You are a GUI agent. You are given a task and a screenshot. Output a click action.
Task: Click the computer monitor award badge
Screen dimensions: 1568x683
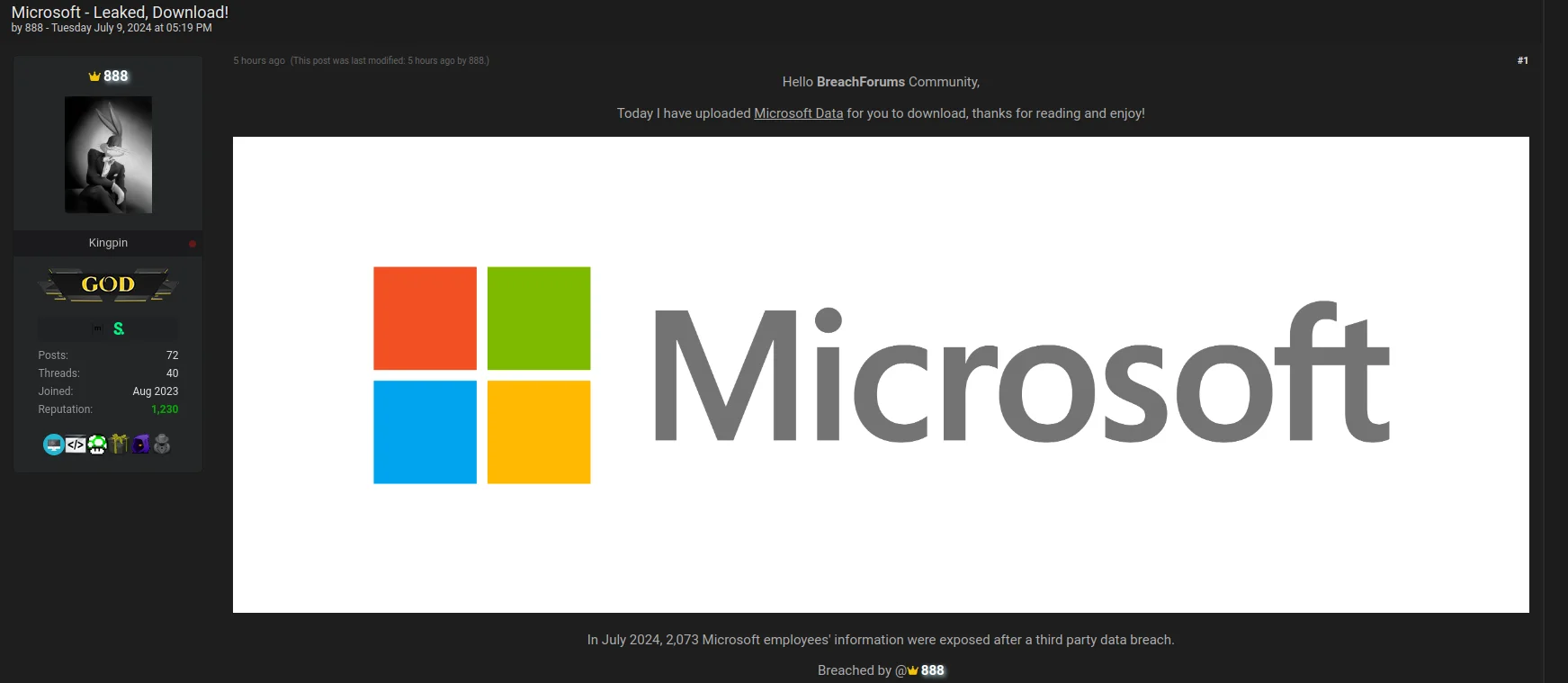coord(54,445)
